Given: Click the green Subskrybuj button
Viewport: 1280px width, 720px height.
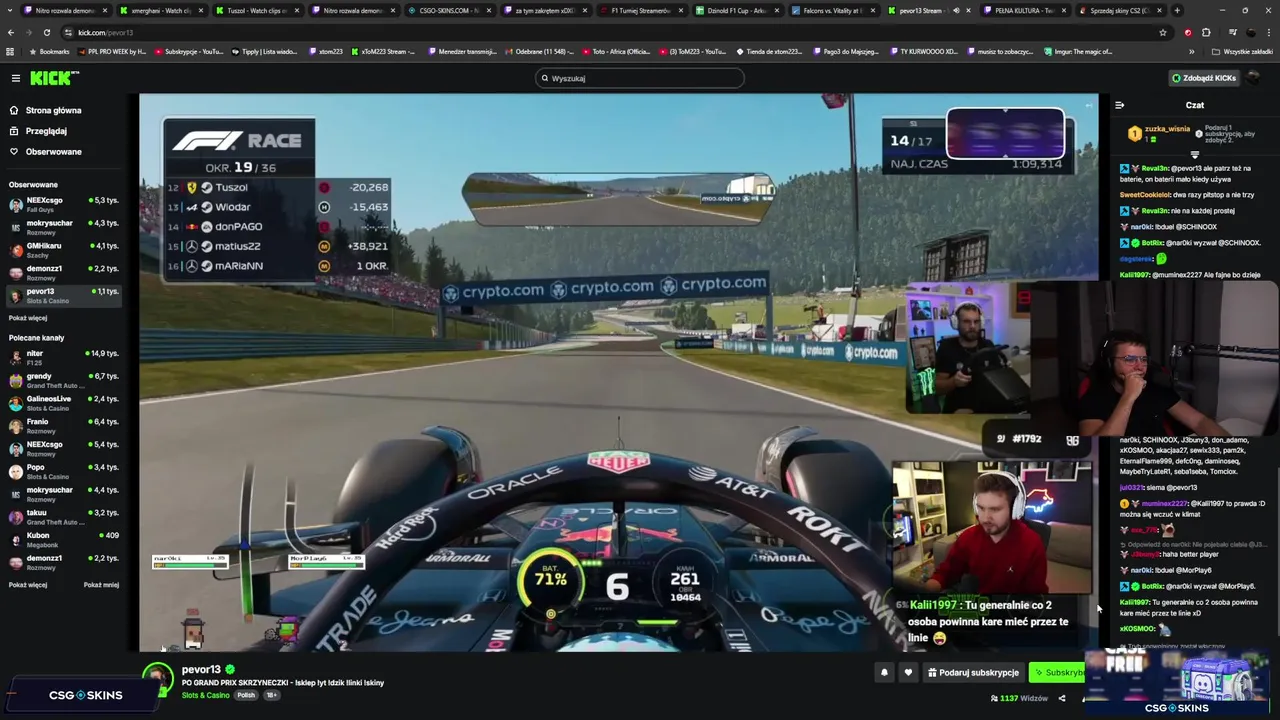Looking at the screenshot, I should tap(1056, 673).
